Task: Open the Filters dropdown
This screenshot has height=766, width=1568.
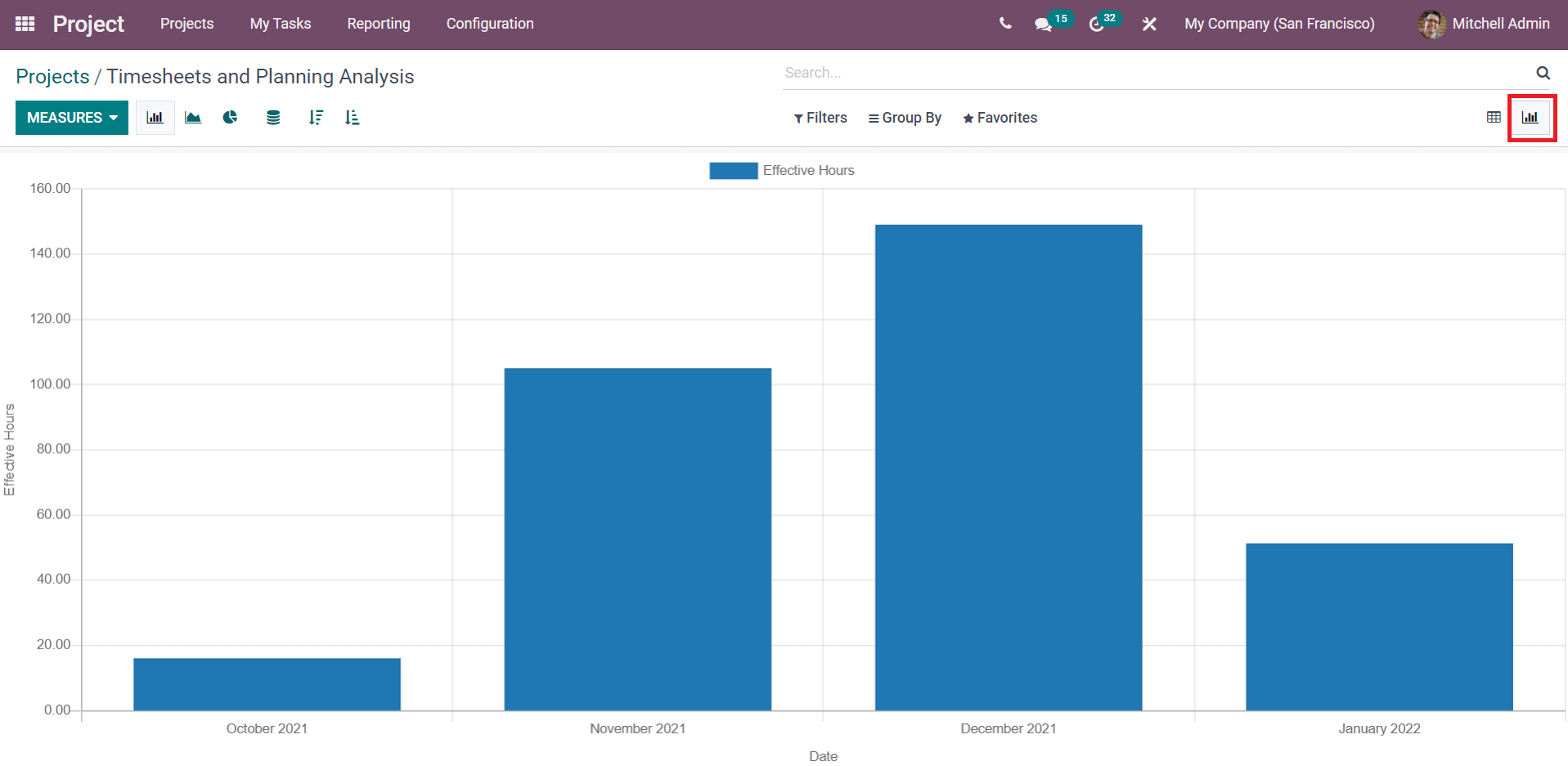Action: pyautogui.click(x=820, y=118)
